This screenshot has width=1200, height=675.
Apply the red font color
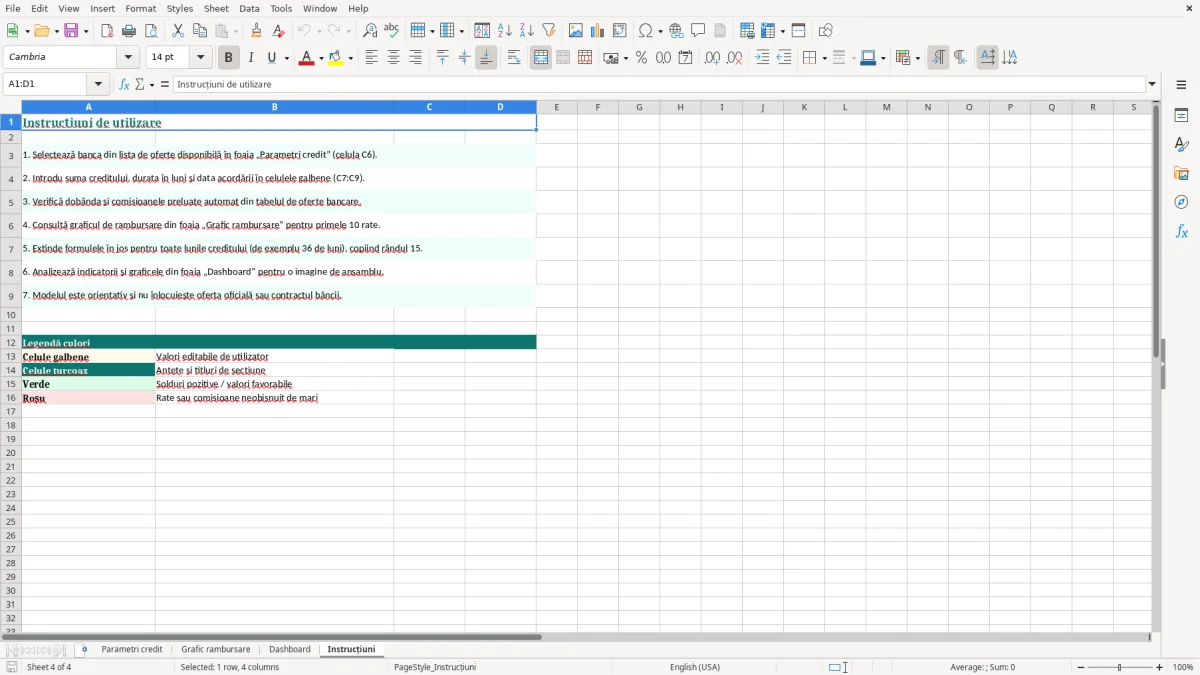tap(307, 58)
